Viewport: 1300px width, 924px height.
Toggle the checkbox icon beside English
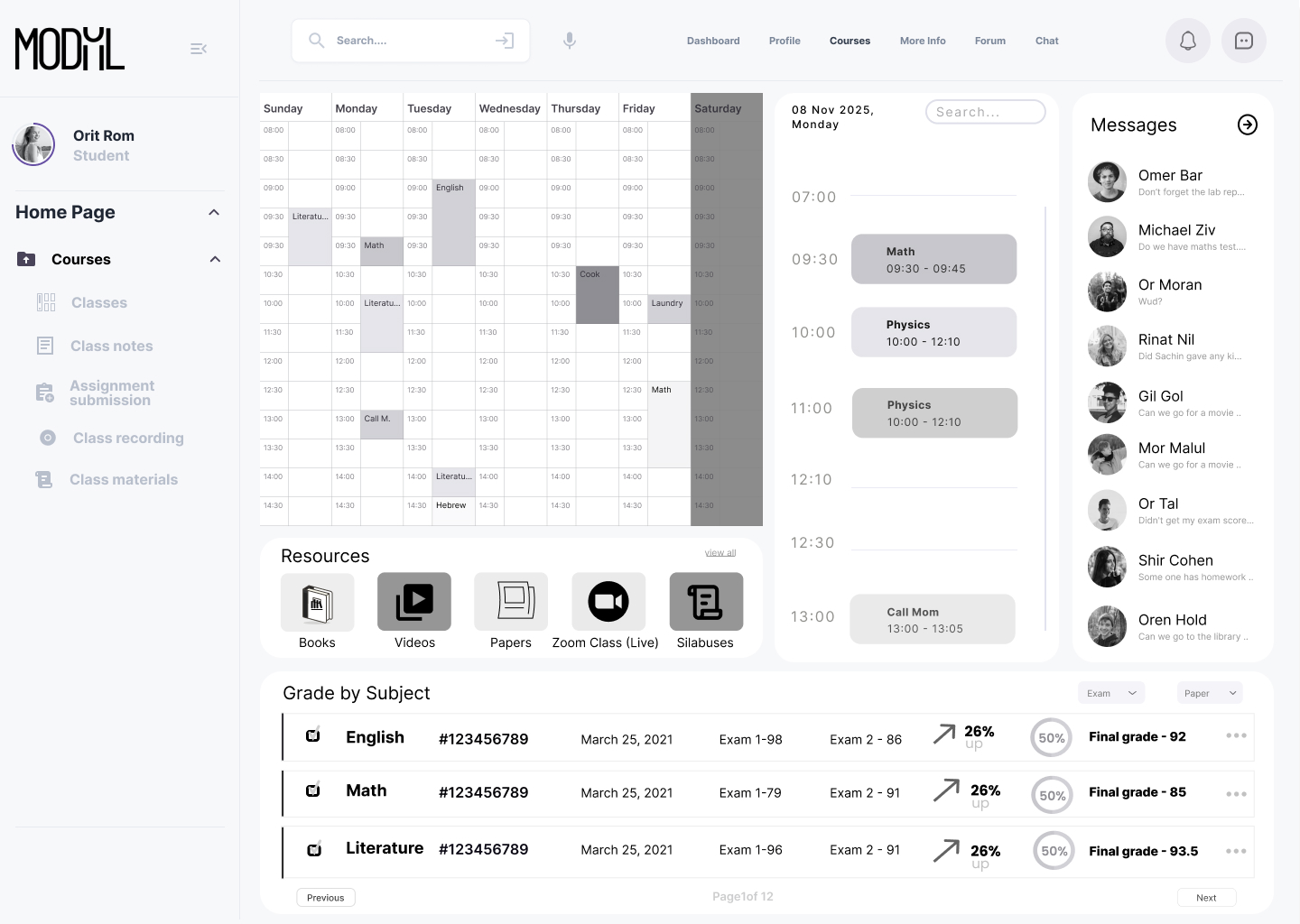pos(313,735)
